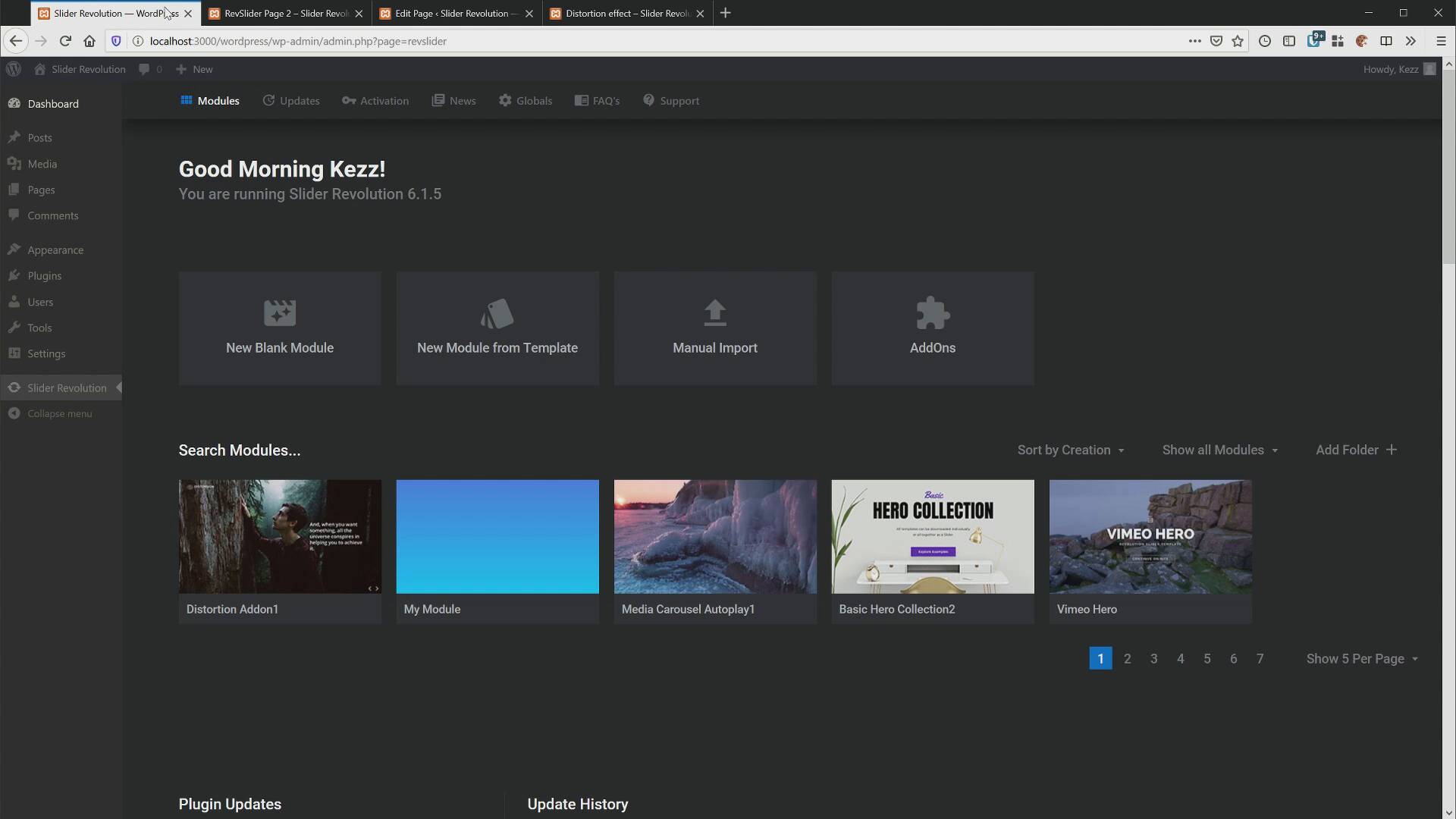Open the Show all Modules filter

click(1219, 450)
